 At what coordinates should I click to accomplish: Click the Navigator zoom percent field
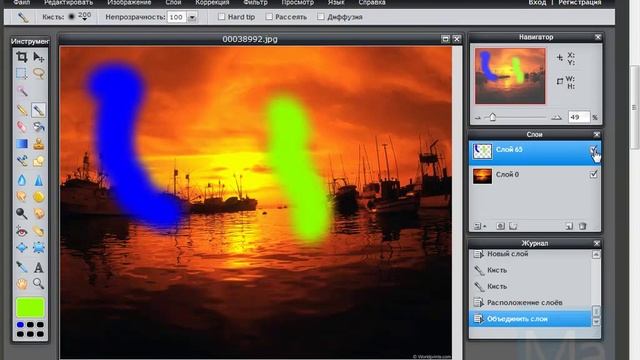click(x=578, y=117)
